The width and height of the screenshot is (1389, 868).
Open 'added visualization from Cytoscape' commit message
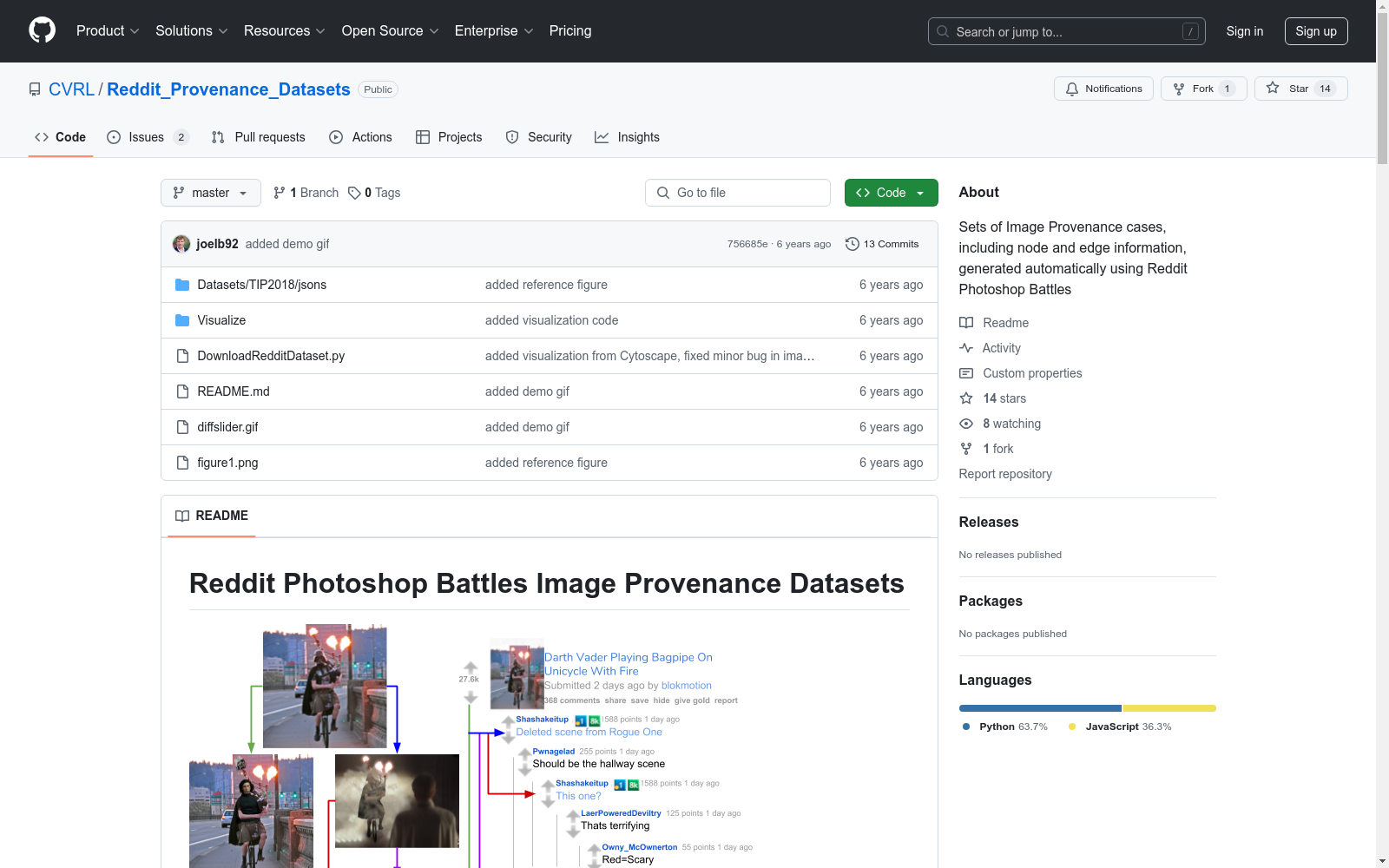pos(649,356)
